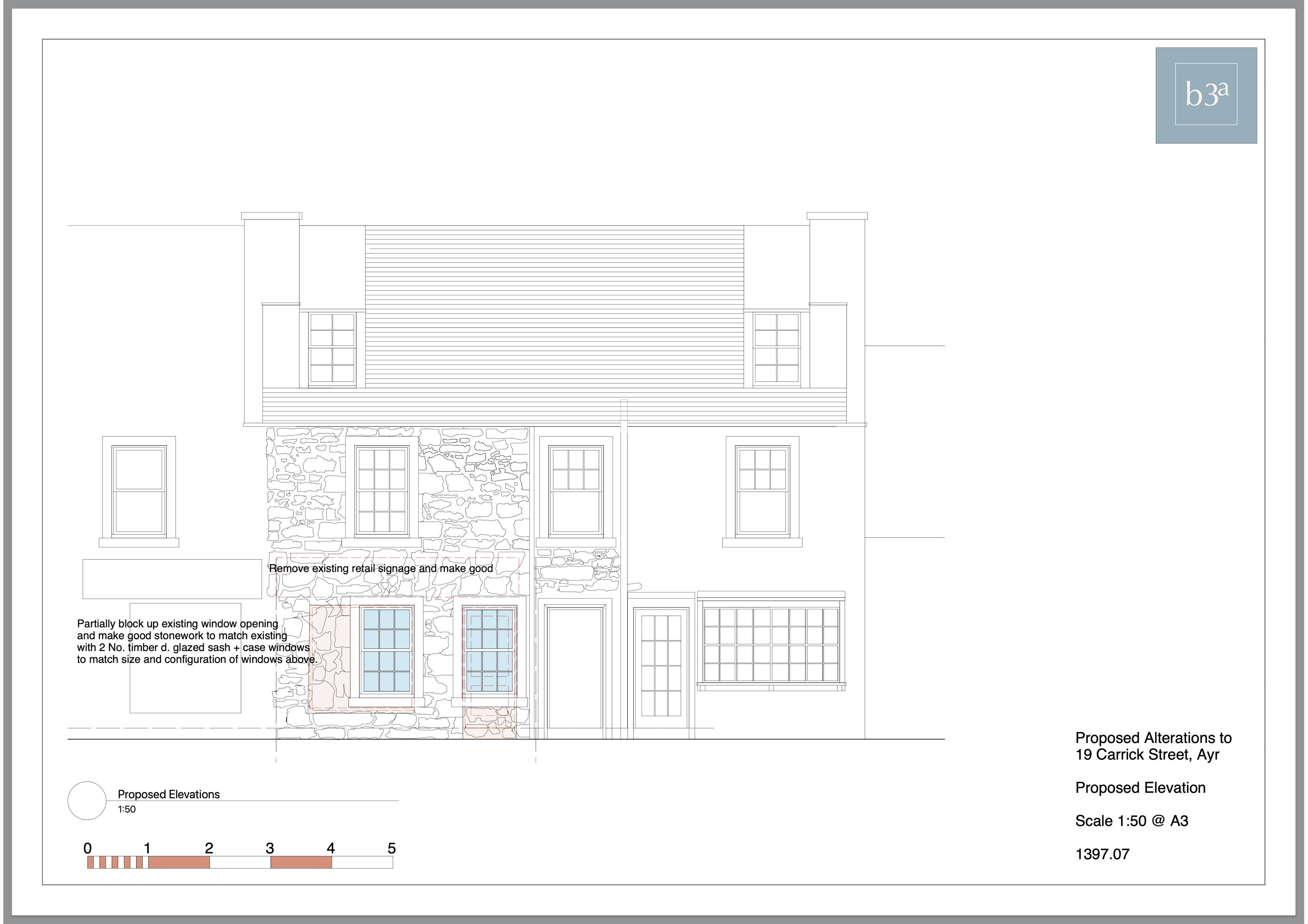Click the scale bar number '5'
The width and height of the screenshot is (1308, 924).
(x=392, y=848)
